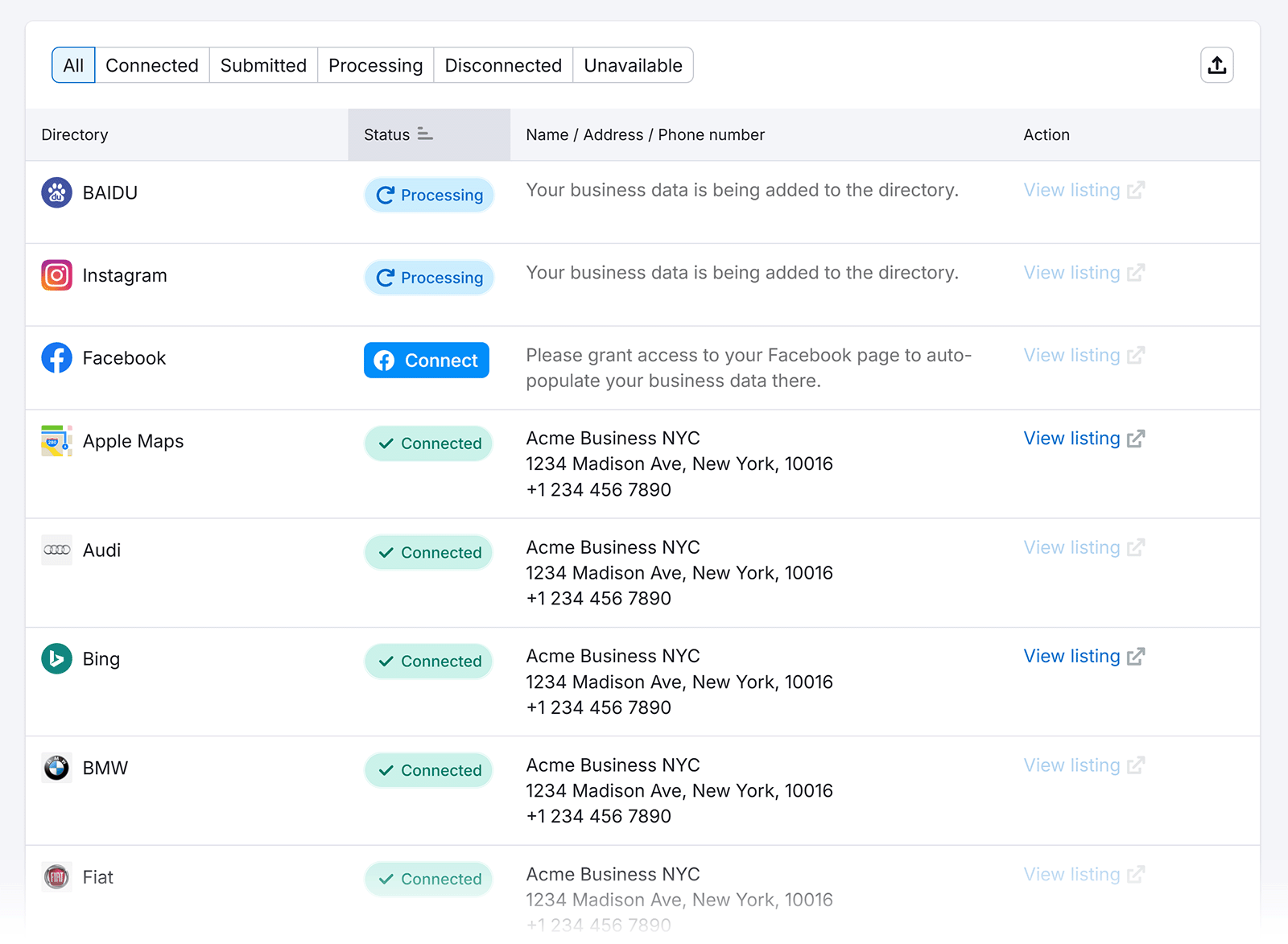
Task: Click the Connected badge for BMW
Action: [428, 770]
